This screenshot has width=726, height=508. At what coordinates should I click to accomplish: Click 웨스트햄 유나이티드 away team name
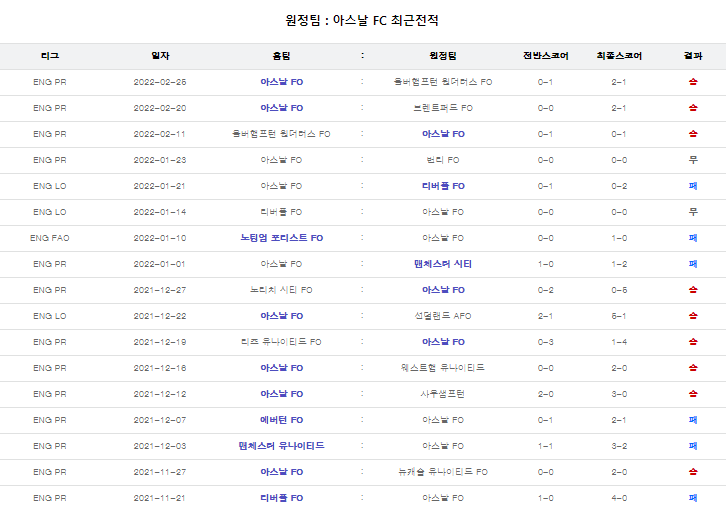pos(443,368)
